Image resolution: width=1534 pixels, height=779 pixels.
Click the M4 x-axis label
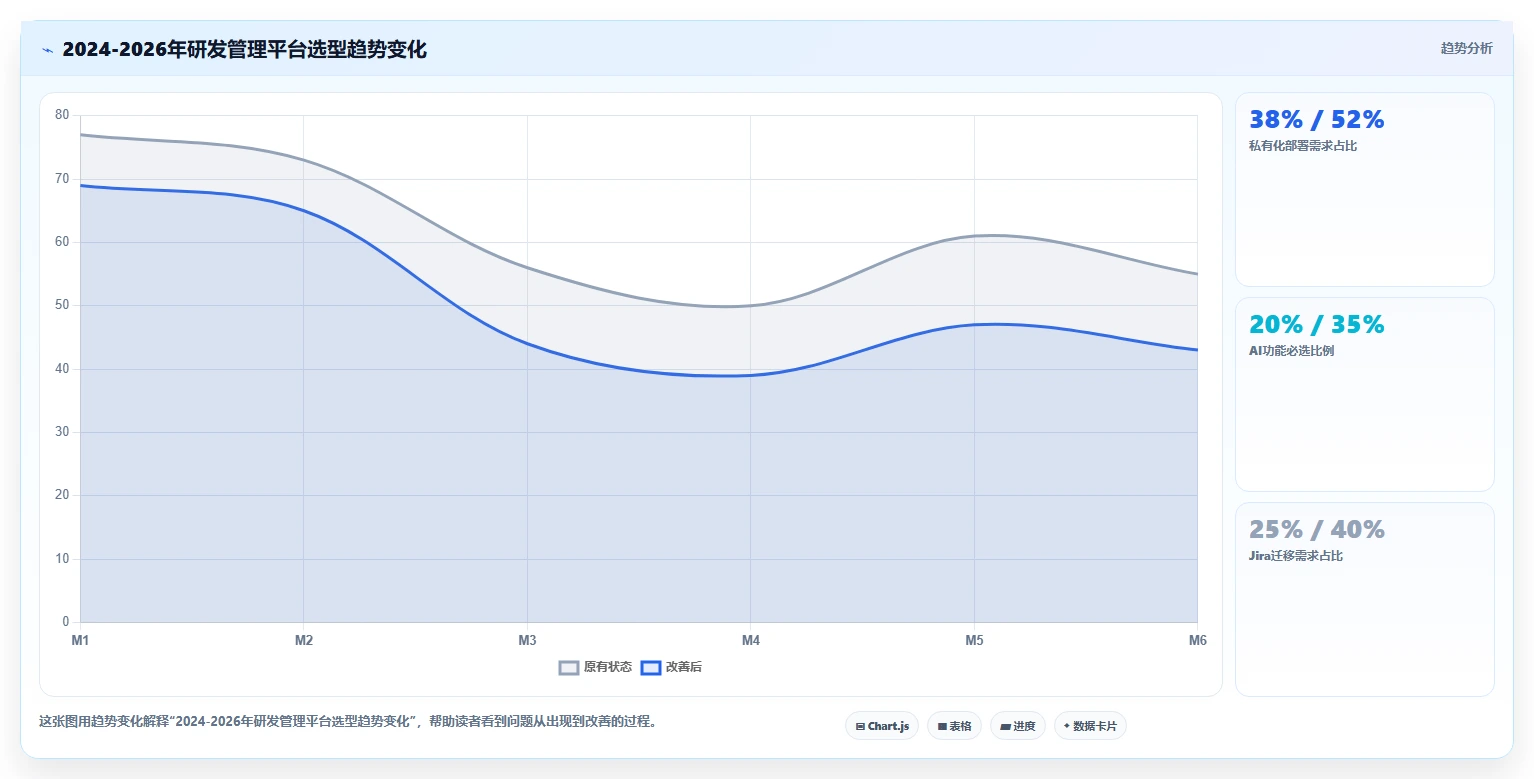pos(751,641)
